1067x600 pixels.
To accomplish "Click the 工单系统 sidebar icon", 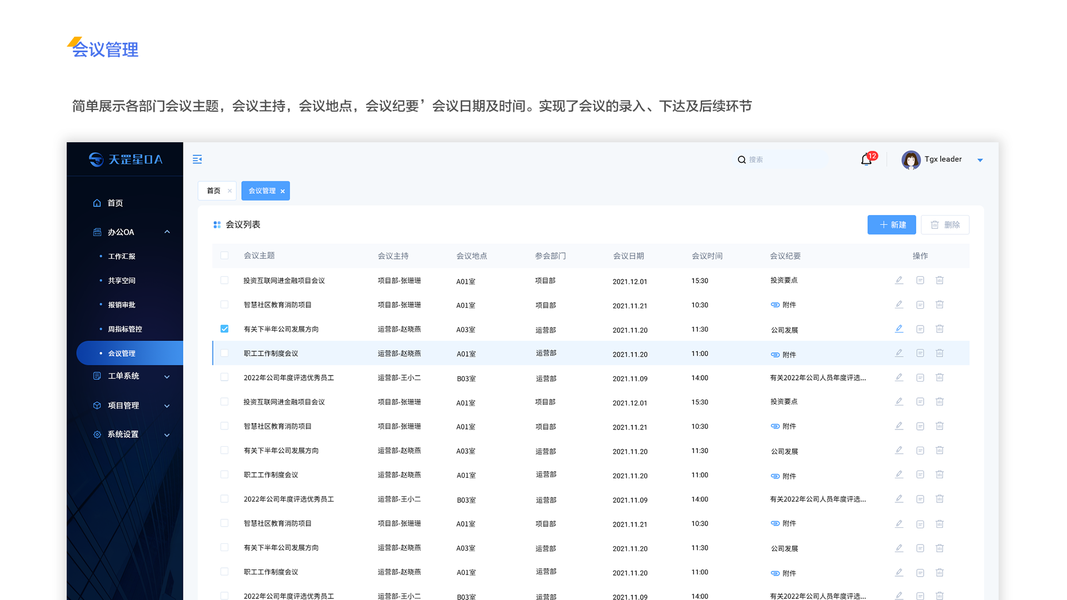I will [97, 376].
